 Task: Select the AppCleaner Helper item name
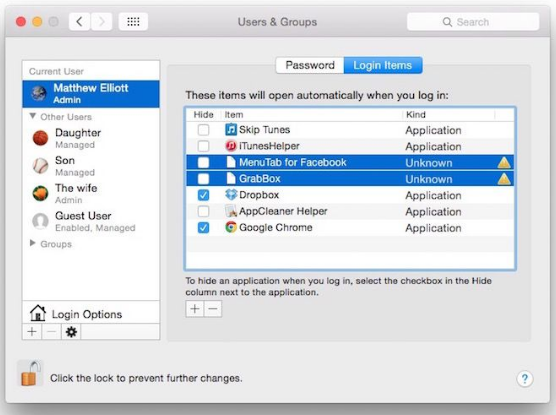pyautogui.click(x=283, y=211)
